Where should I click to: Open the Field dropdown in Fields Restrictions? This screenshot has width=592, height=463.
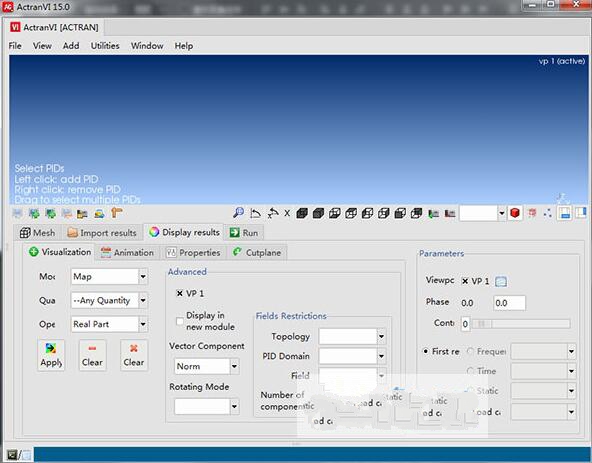(352, 375)
